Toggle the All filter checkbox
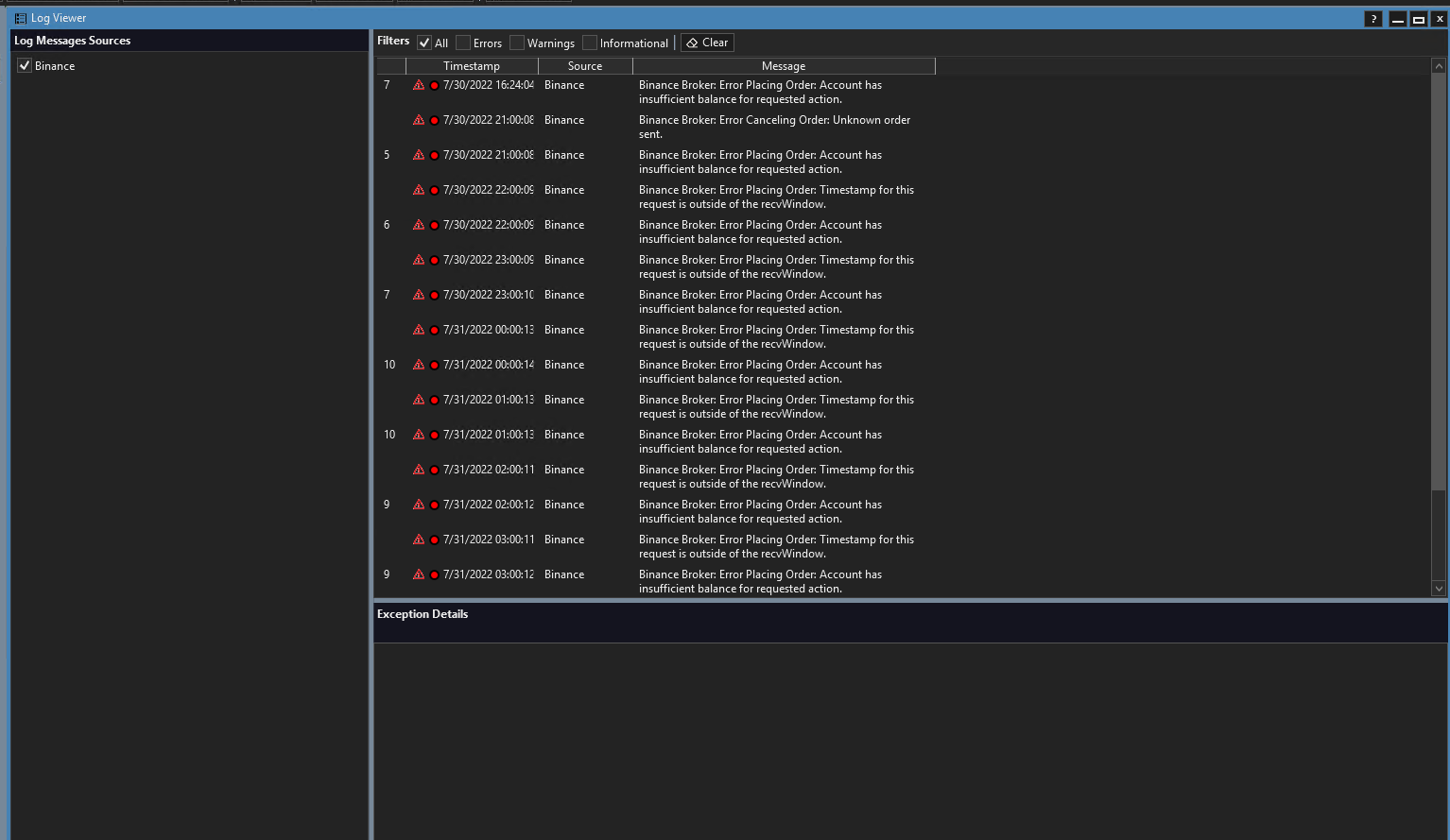1450x840 pixels. point(424,43)
